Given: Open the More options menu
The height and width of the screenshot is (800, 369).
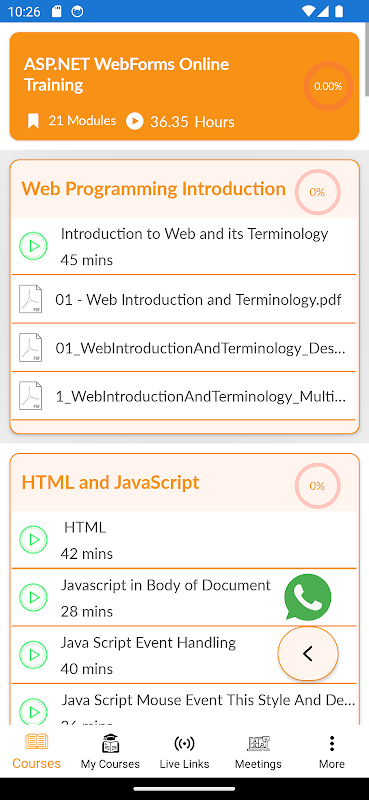Looking at the screenshot, I should [332, 751].
